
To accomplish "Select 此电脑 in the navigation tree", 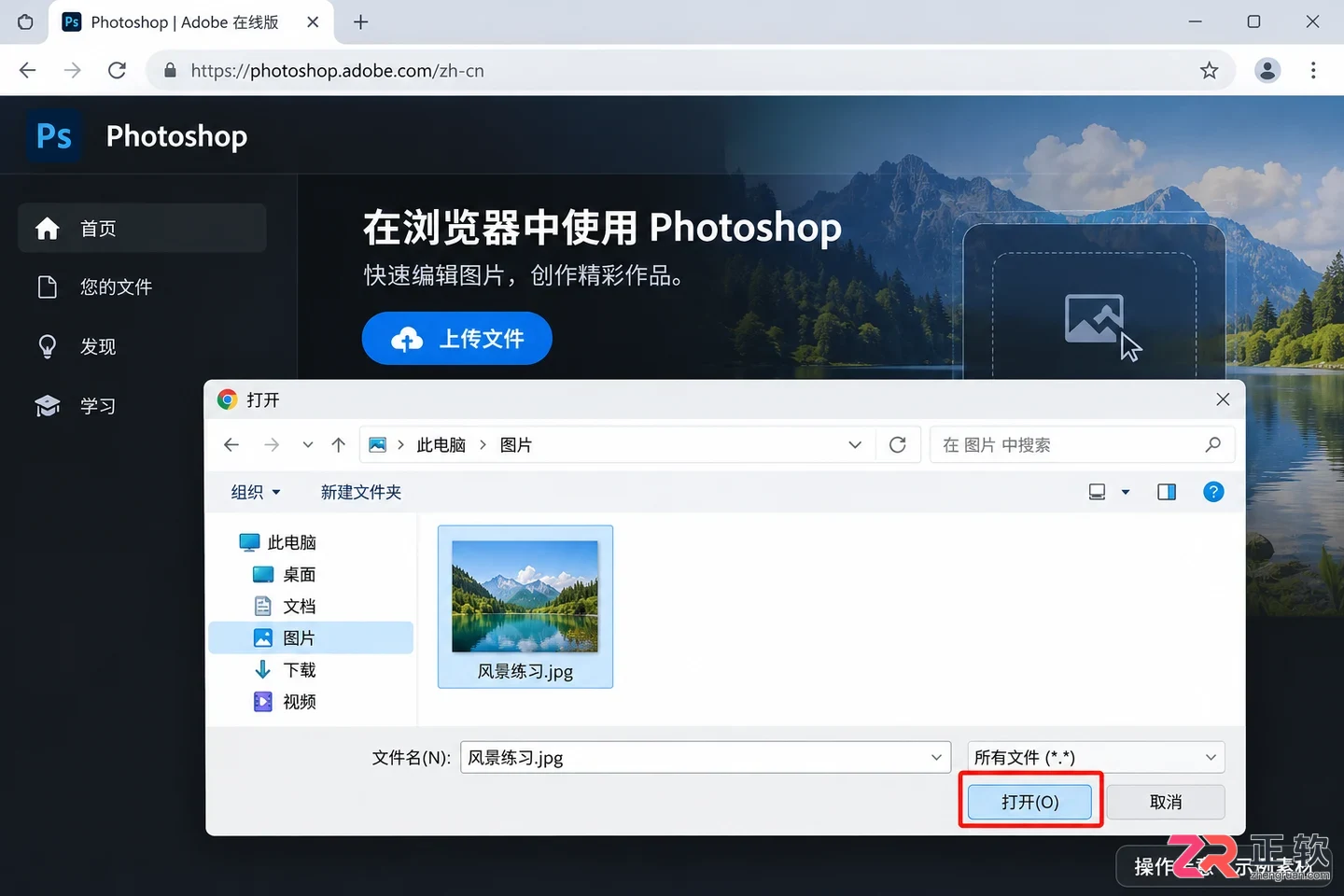I will click(277, 542).
